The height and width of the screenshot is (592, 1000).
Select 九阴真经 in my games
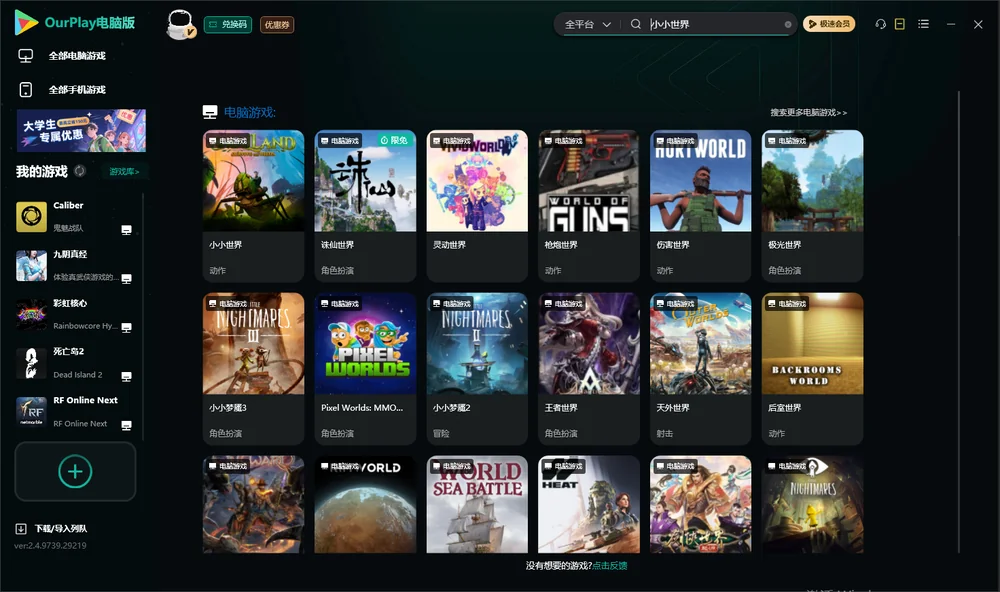75,265
